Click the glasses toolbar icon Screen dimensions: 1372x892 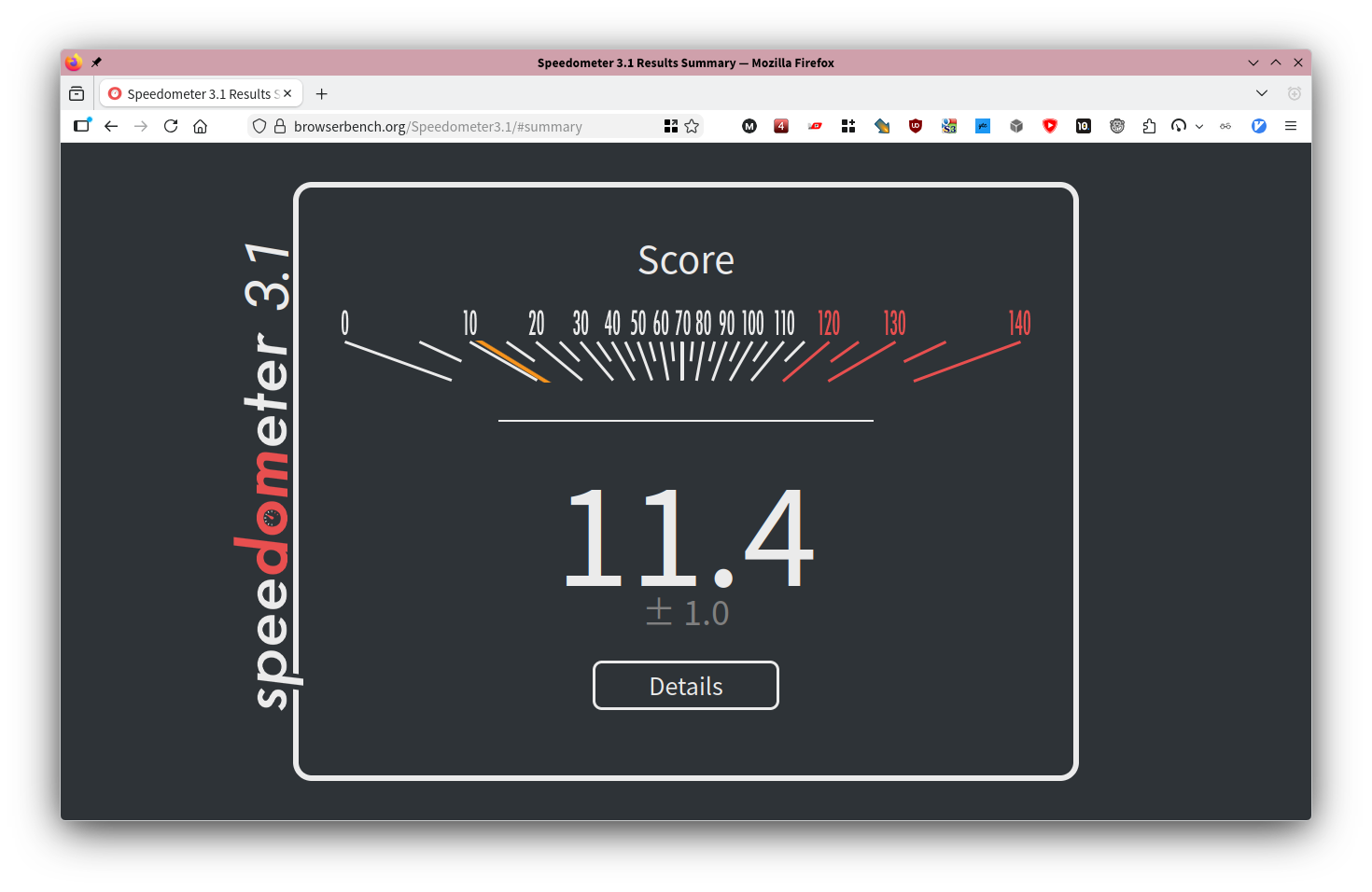pyautogui.click(x=1225, y=126)
